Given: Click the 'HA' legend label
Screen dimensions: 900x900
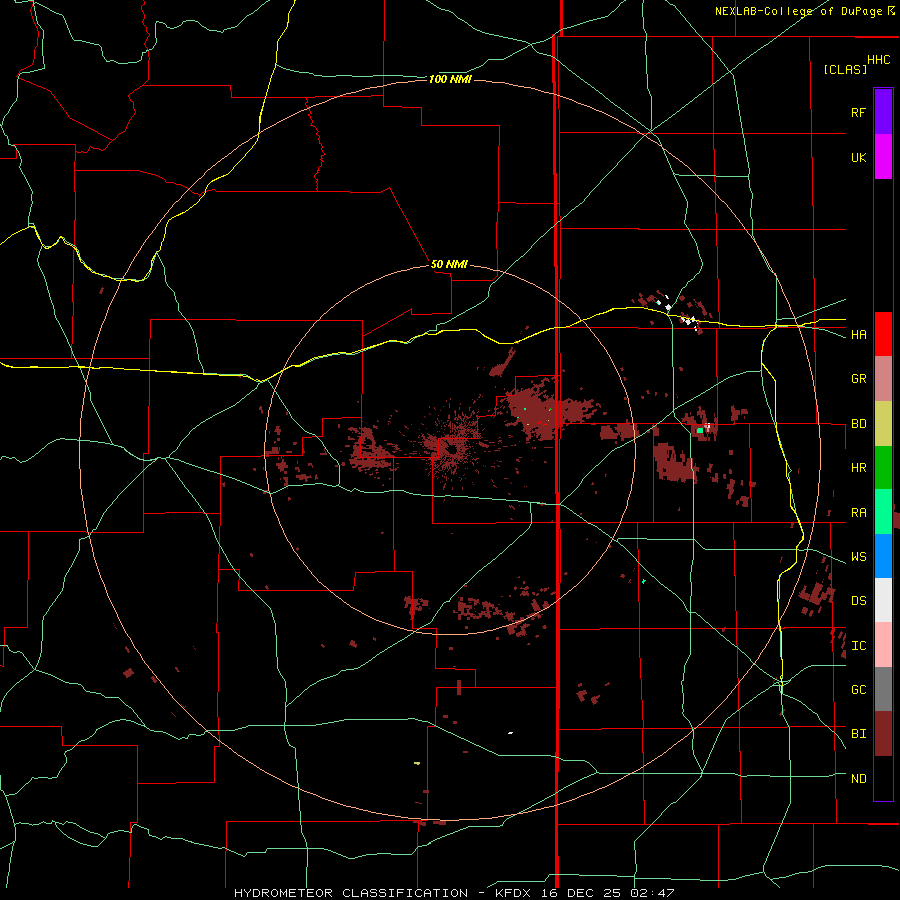Looking at the screenshot, I should tap(858, 335).
